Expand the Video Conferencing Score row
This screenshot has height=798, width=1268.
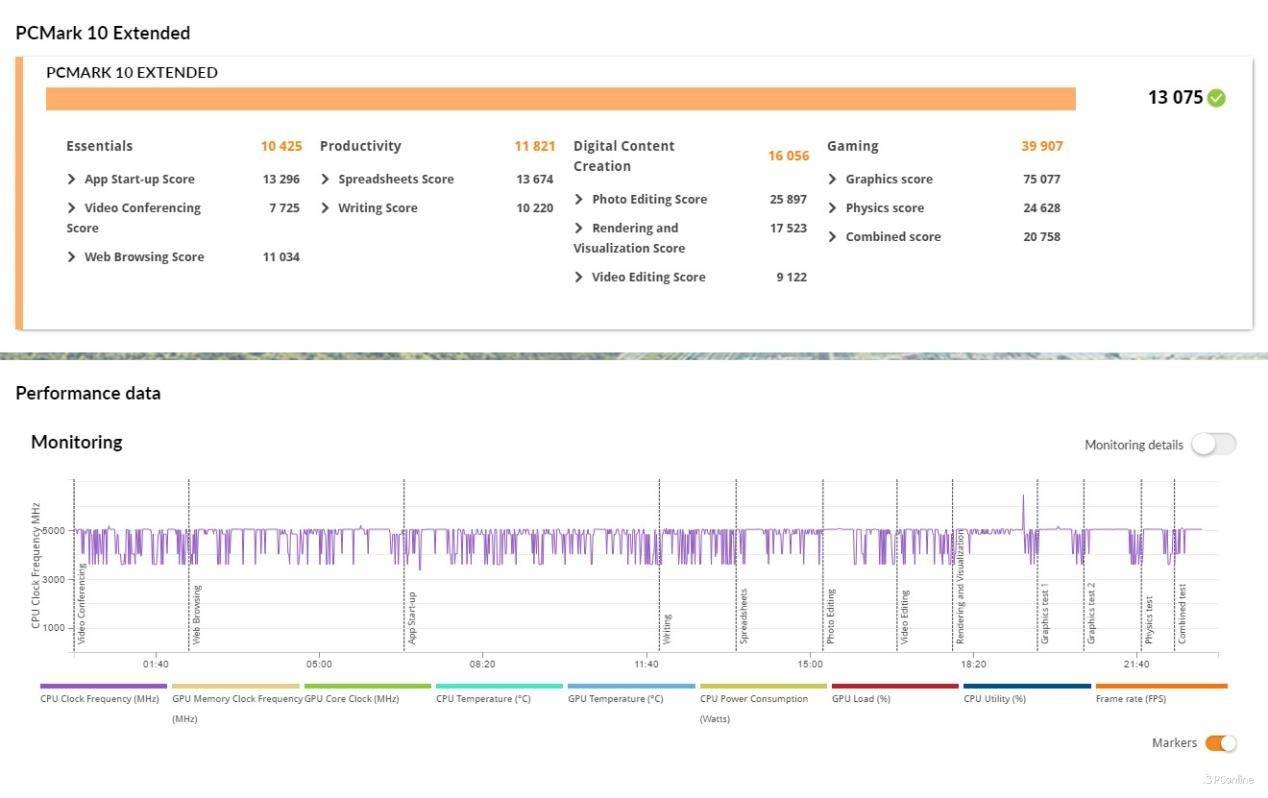coord(72,208)
